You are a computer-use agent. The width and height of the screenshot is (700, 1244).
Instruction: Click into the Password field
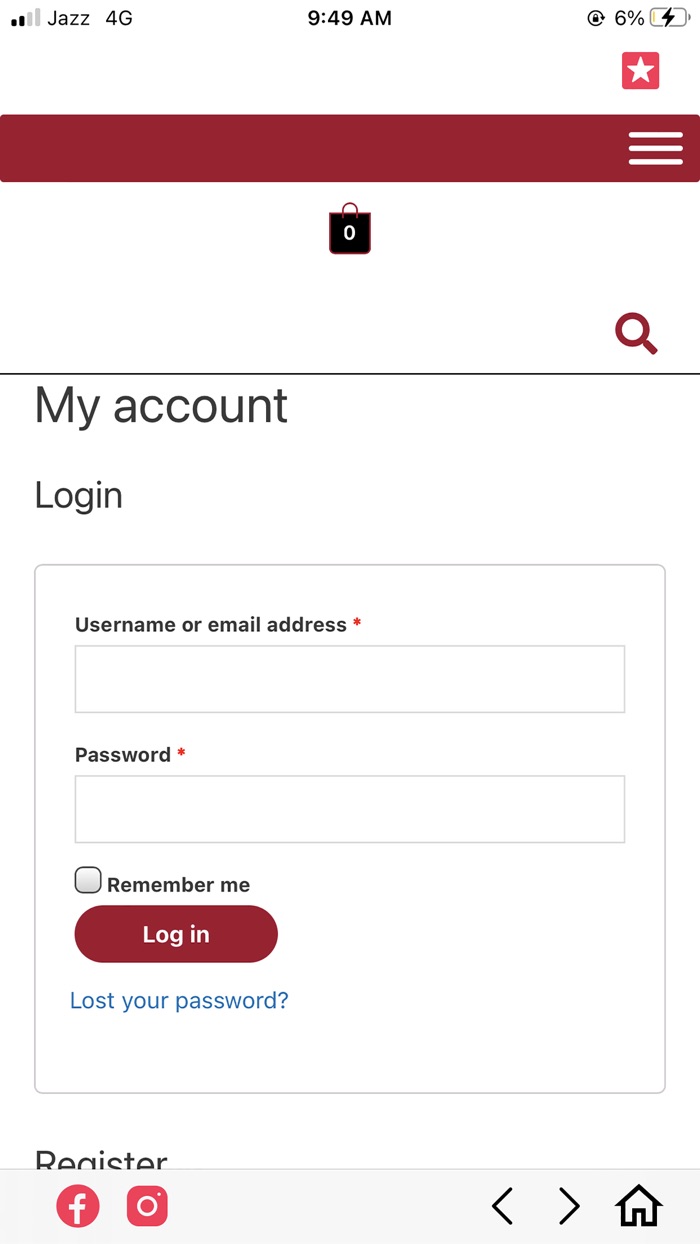(x=350, y=809)
